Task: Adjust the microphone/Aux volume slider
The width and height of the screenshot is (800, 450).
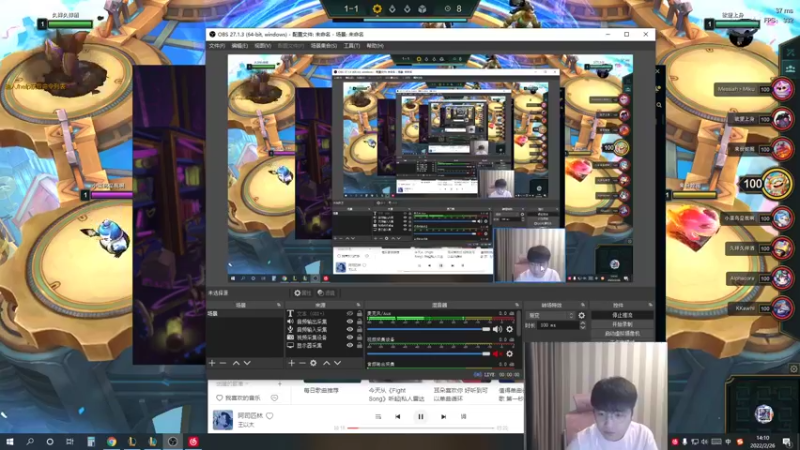Action: [x=428, y=329]
